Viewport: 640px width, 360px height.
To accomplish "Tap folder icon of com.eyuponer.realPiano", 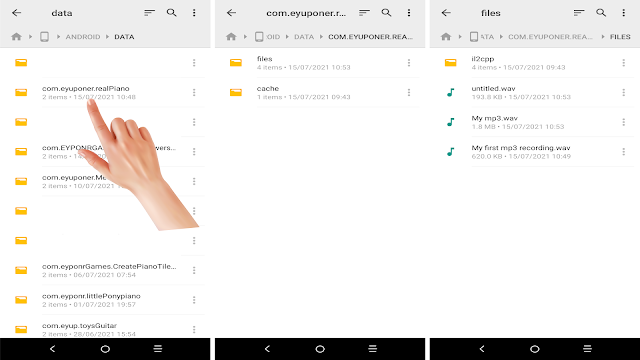I will (x=21, y=93).
